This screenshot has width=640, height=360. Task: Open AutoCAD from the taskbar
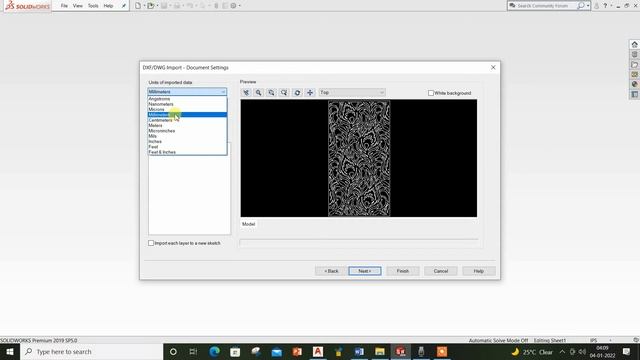[318, 351]
